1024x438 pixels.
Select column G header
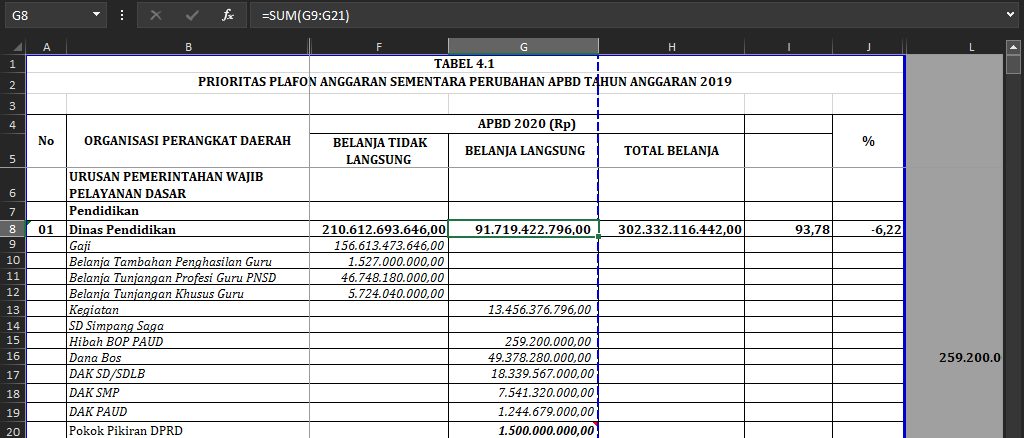click(x=523, y=47)
